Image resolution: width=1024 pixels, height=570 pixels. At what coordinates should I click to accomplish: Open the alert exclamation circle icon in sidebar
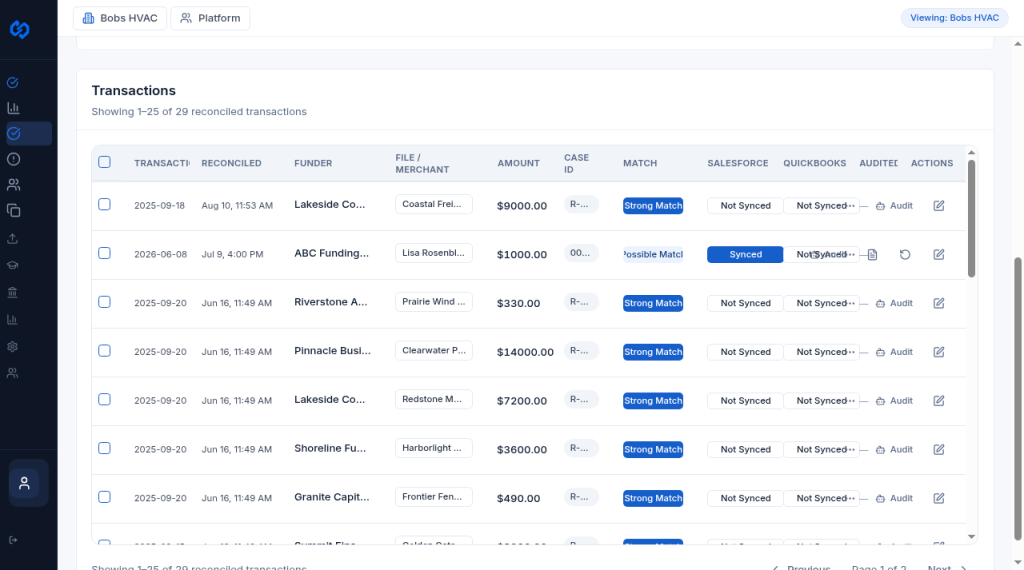13,159
